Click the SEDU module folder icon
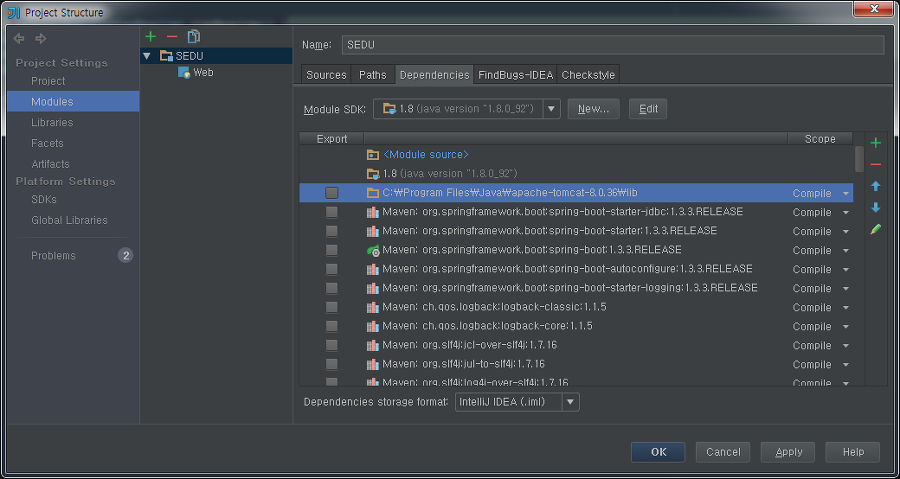 point(166,56)
